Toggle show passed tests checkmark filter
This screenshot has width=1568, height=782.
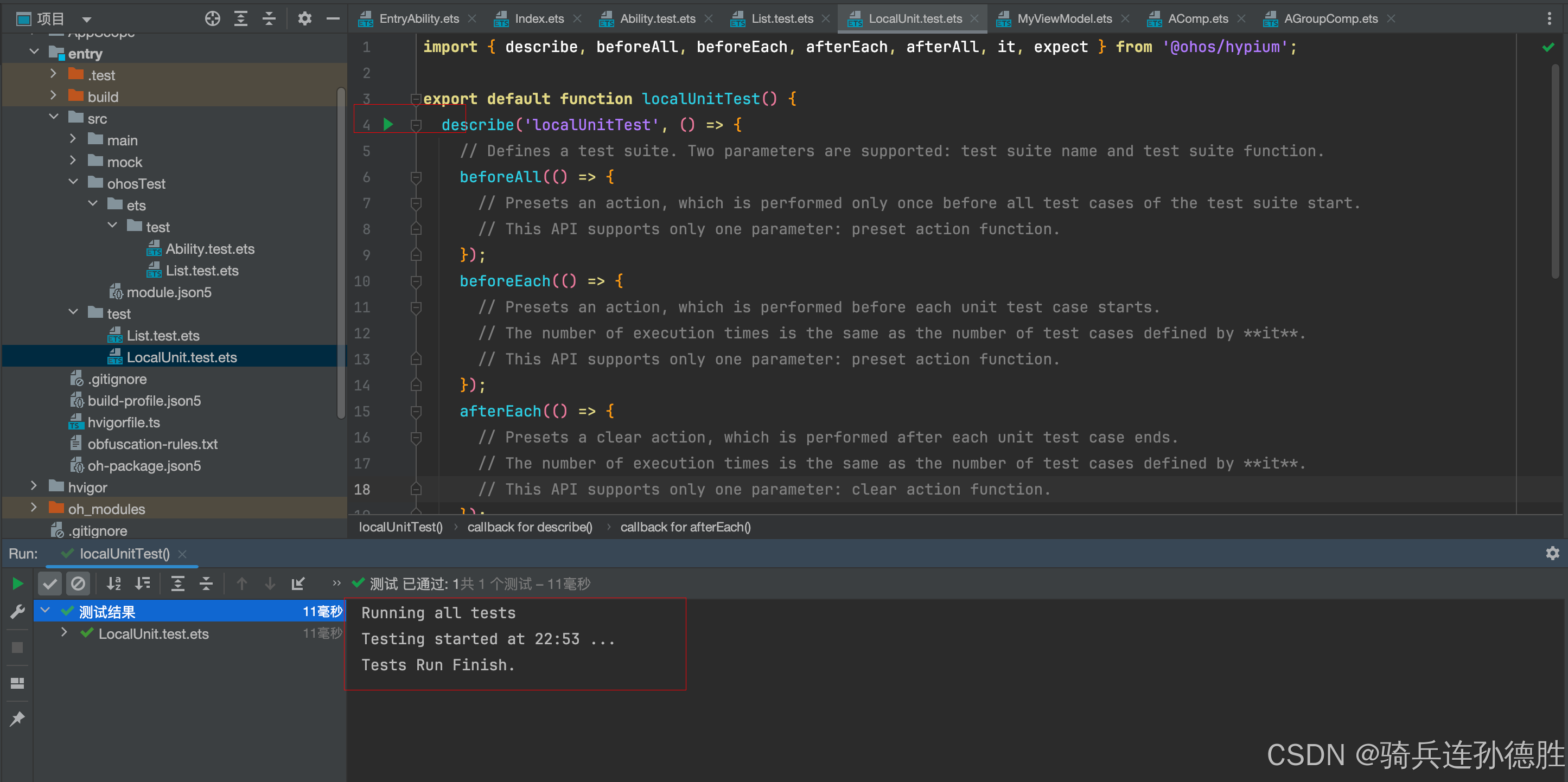click(x=50, y=584)
